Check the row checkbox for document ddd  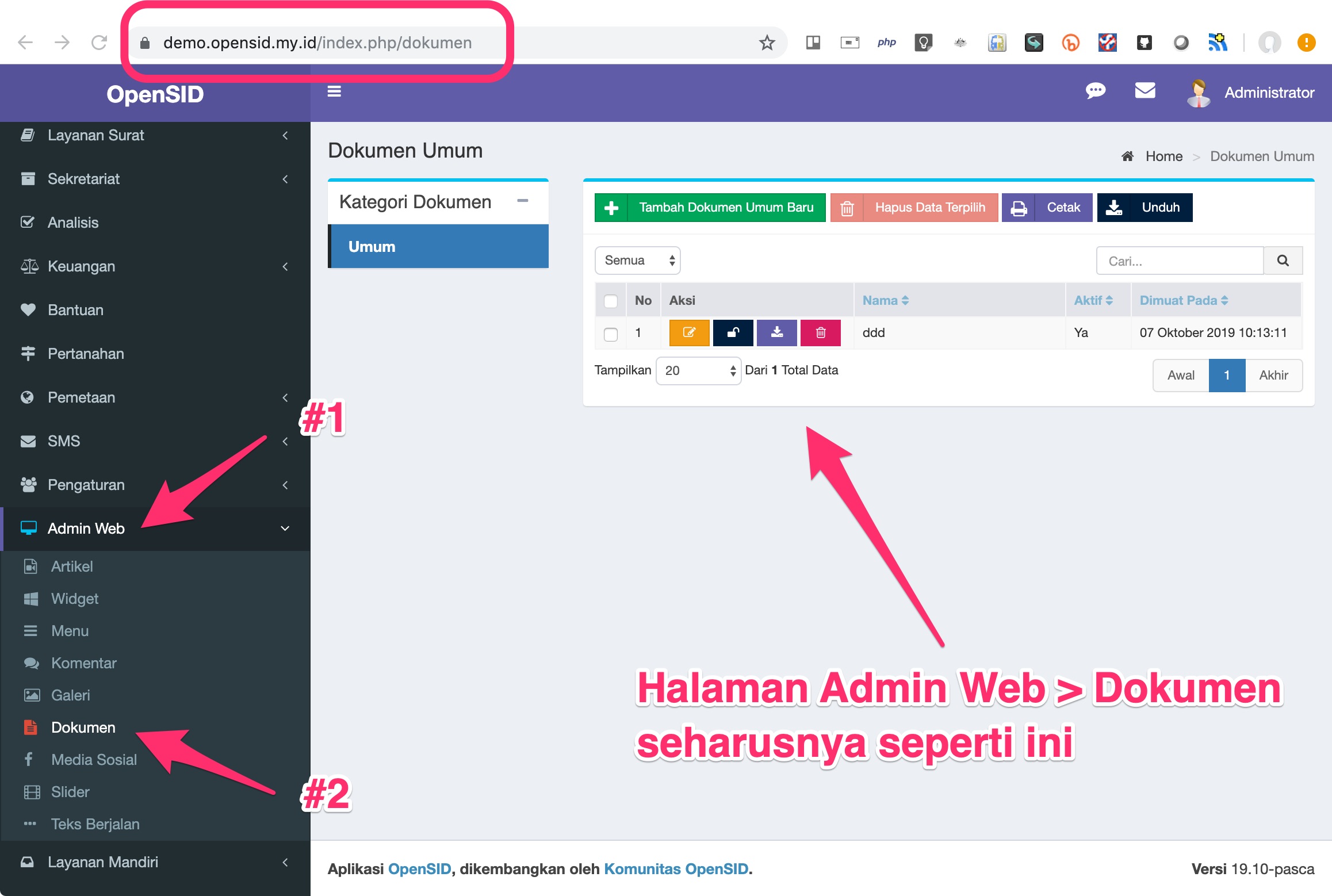click(x=610, y=333)
